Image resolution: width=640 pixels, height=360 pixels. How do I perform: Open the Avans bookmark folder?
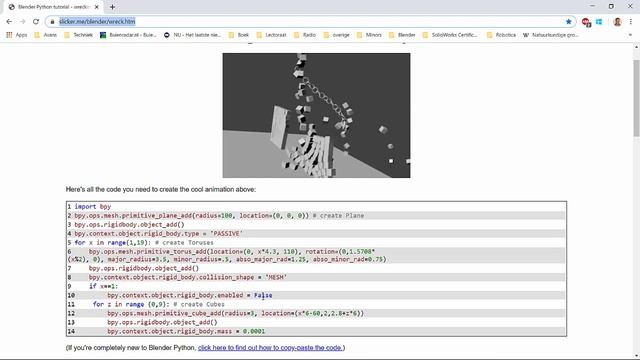tap(46, 35)
